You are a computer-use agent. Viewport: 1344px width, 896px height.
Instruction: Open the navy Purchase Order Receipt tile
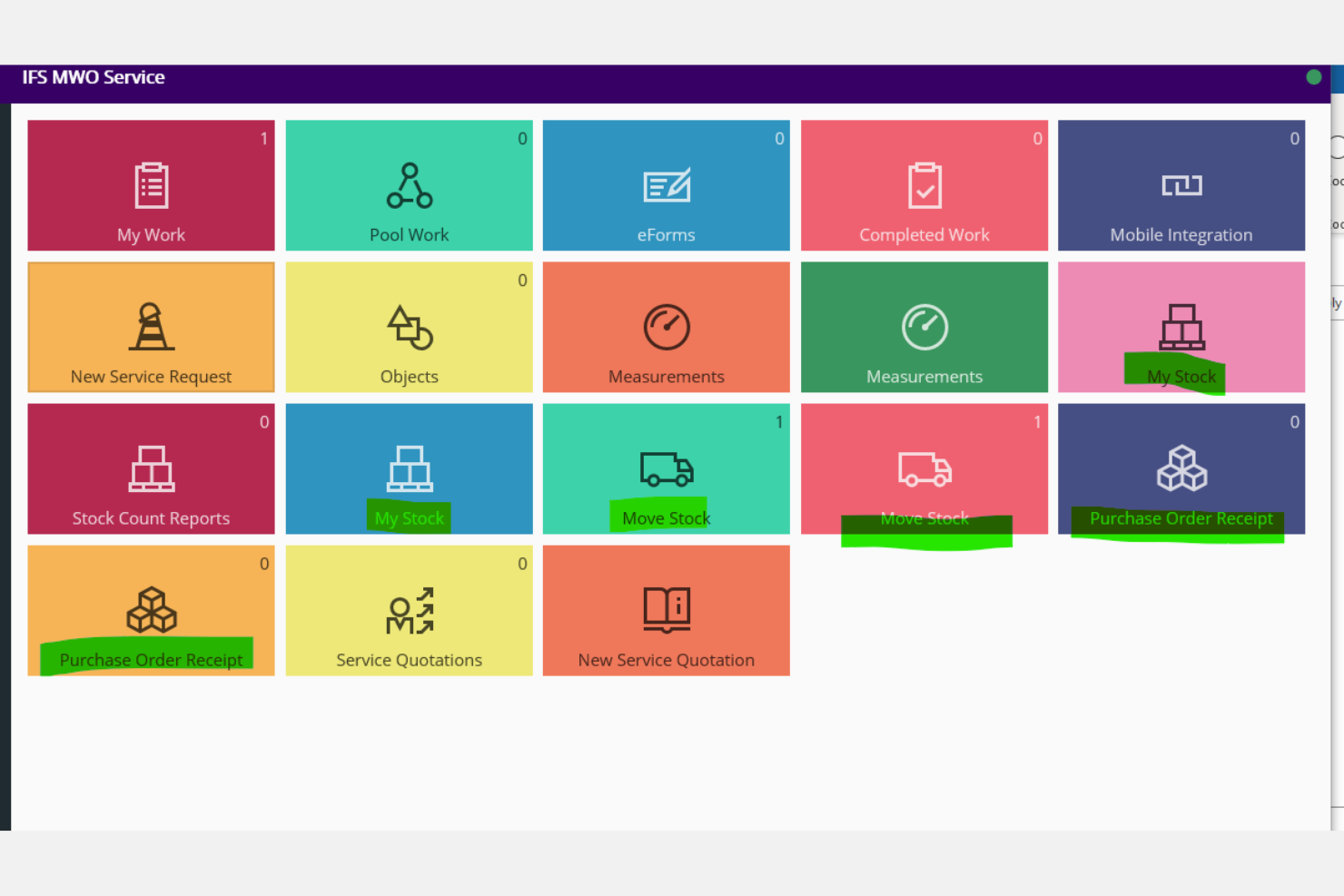1181,469
